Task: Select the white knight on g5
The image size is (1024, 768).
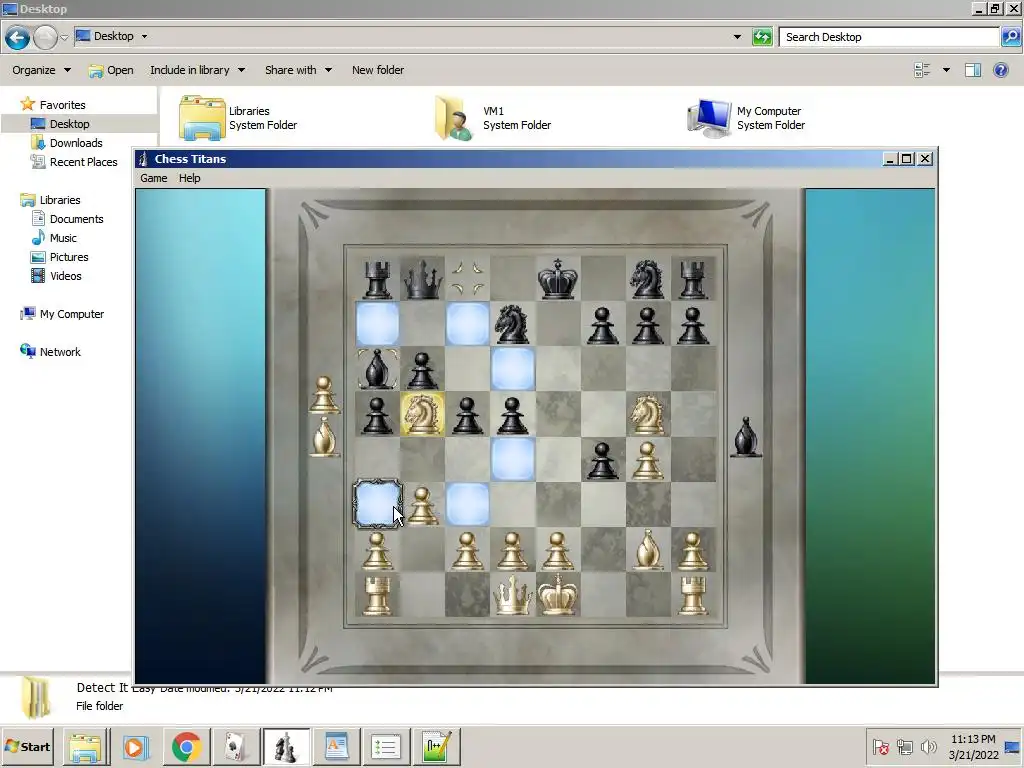Action: pyautogui.click(x=647, y=414)
